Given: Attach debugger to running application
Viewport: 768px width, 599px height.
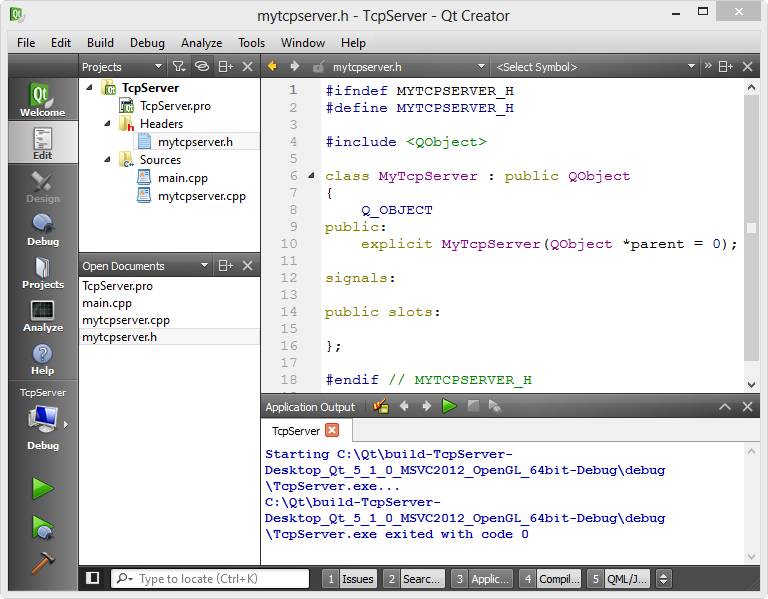Looking at the screenshot, I should [x=495, y=406].
